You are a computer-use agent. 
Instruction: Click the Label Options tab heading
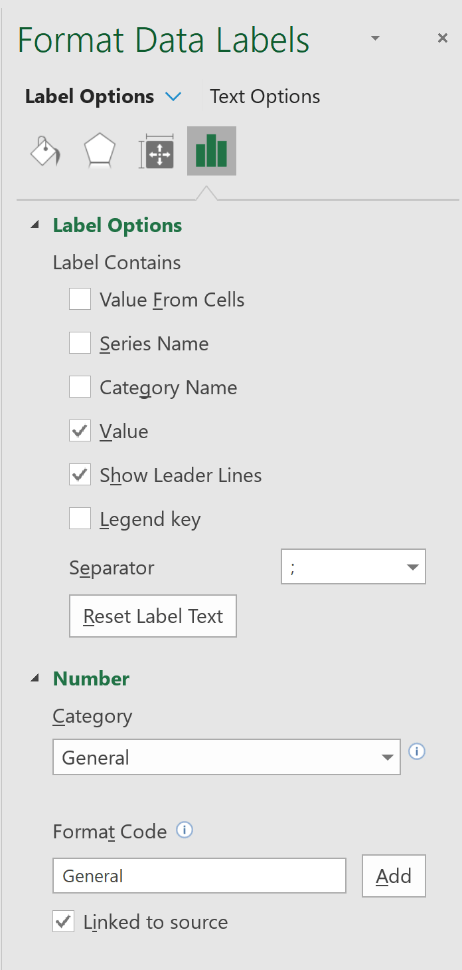(90, 97)
